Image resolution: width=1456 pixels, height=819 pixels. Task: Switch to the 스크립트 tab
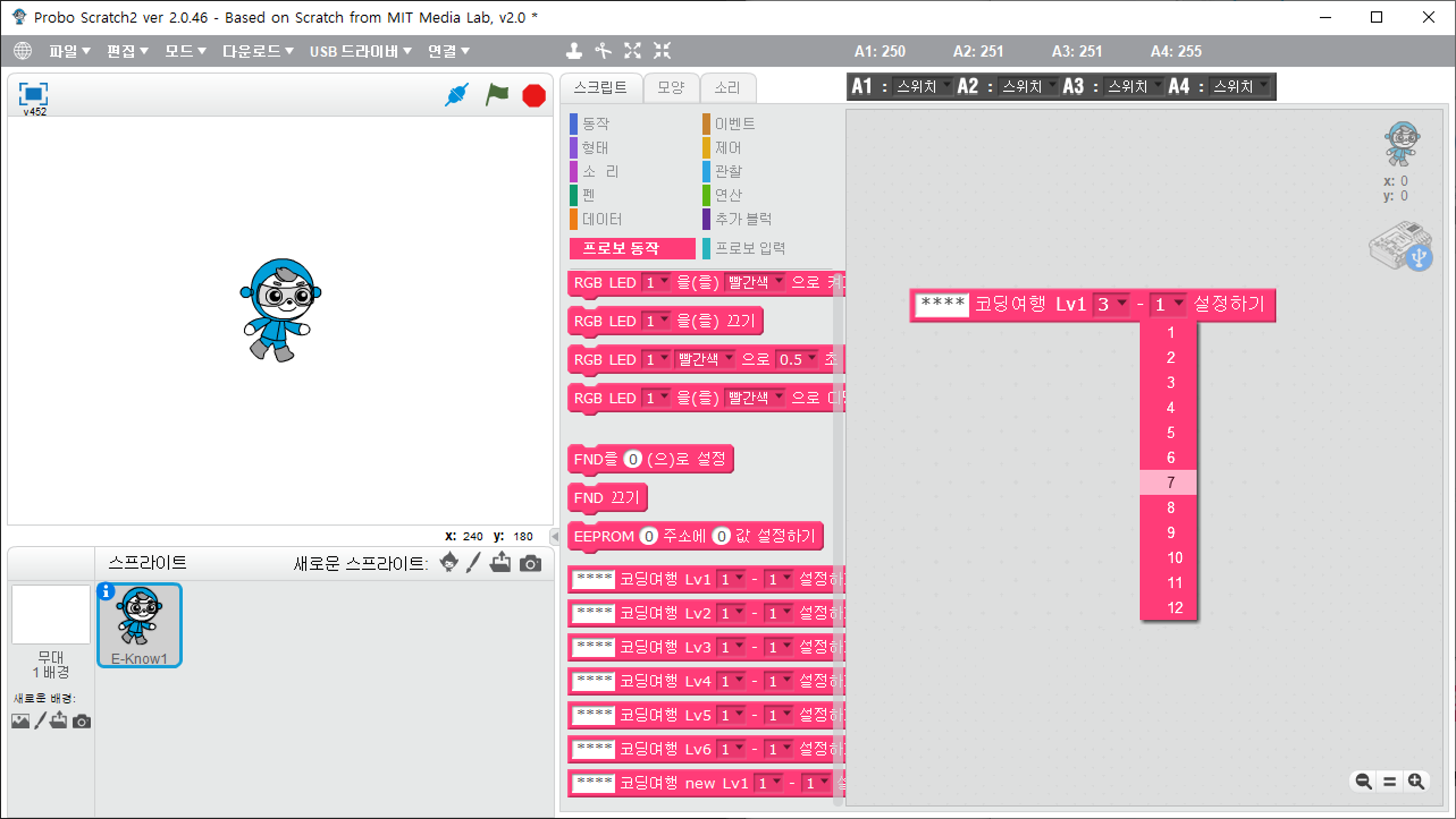pos(601,88)
